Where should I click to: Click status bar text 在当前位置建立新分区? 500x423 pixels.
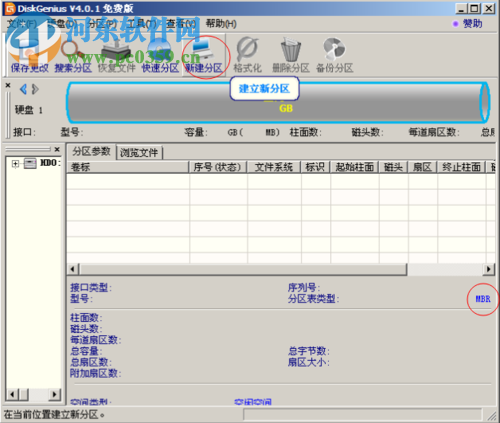[x=54, y=415]
